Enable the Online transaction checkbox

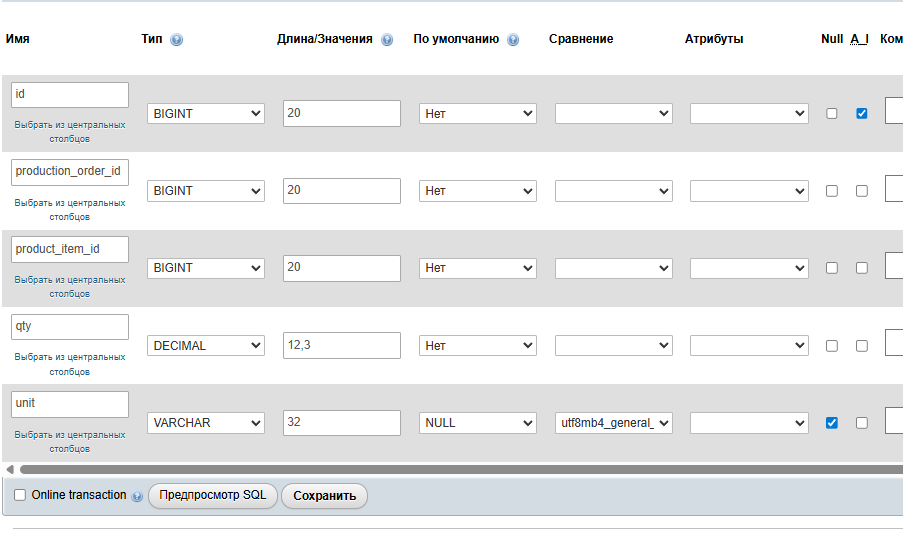[x=20, y=495]
